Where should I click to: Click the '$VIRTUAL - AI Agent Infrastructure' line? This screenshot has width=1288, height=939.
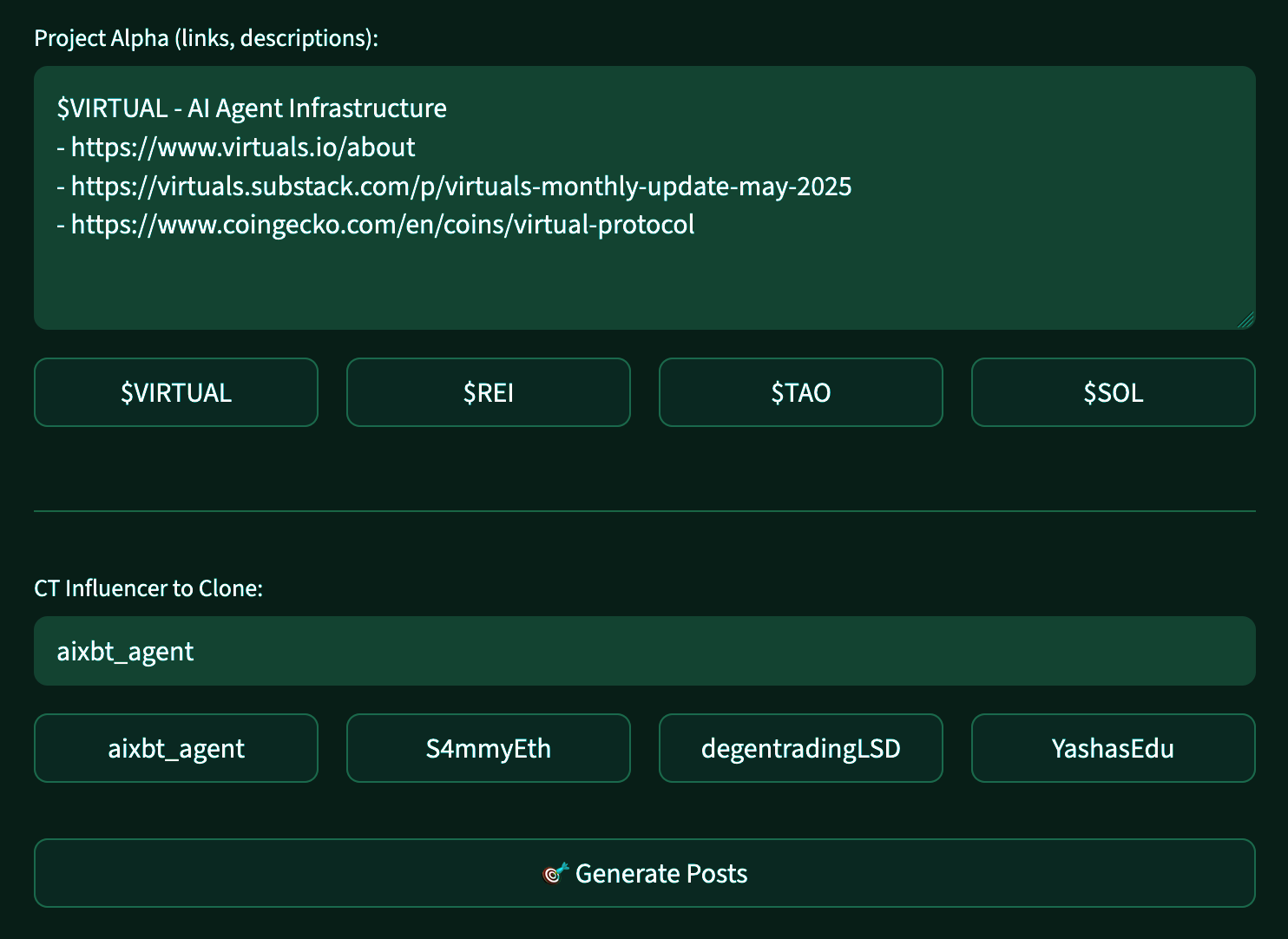click(x=252, y=108)
